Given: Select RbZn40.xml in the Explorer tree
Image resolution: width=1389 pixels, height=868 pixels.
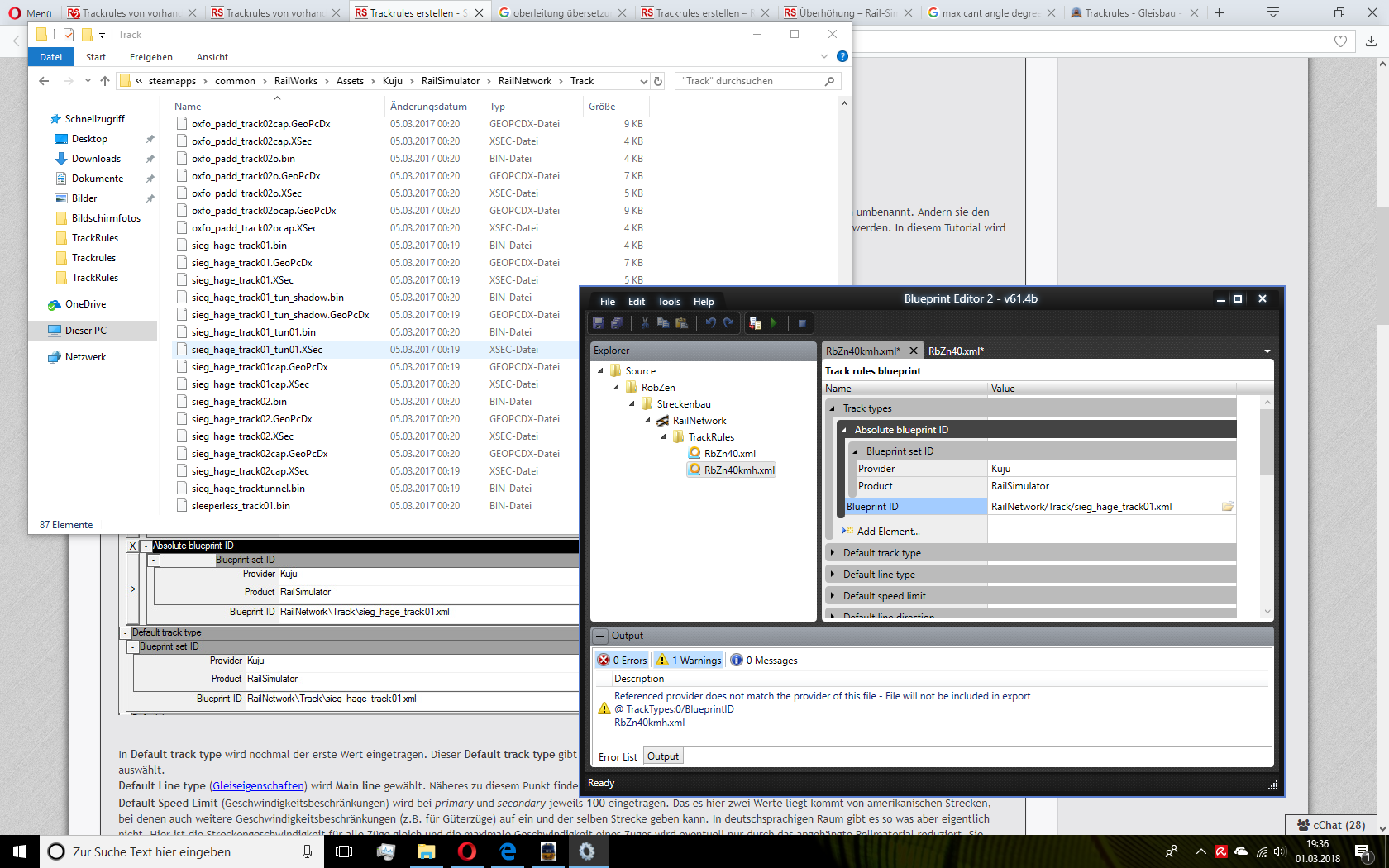Looking at the screenshot, I should click(729, 454).
